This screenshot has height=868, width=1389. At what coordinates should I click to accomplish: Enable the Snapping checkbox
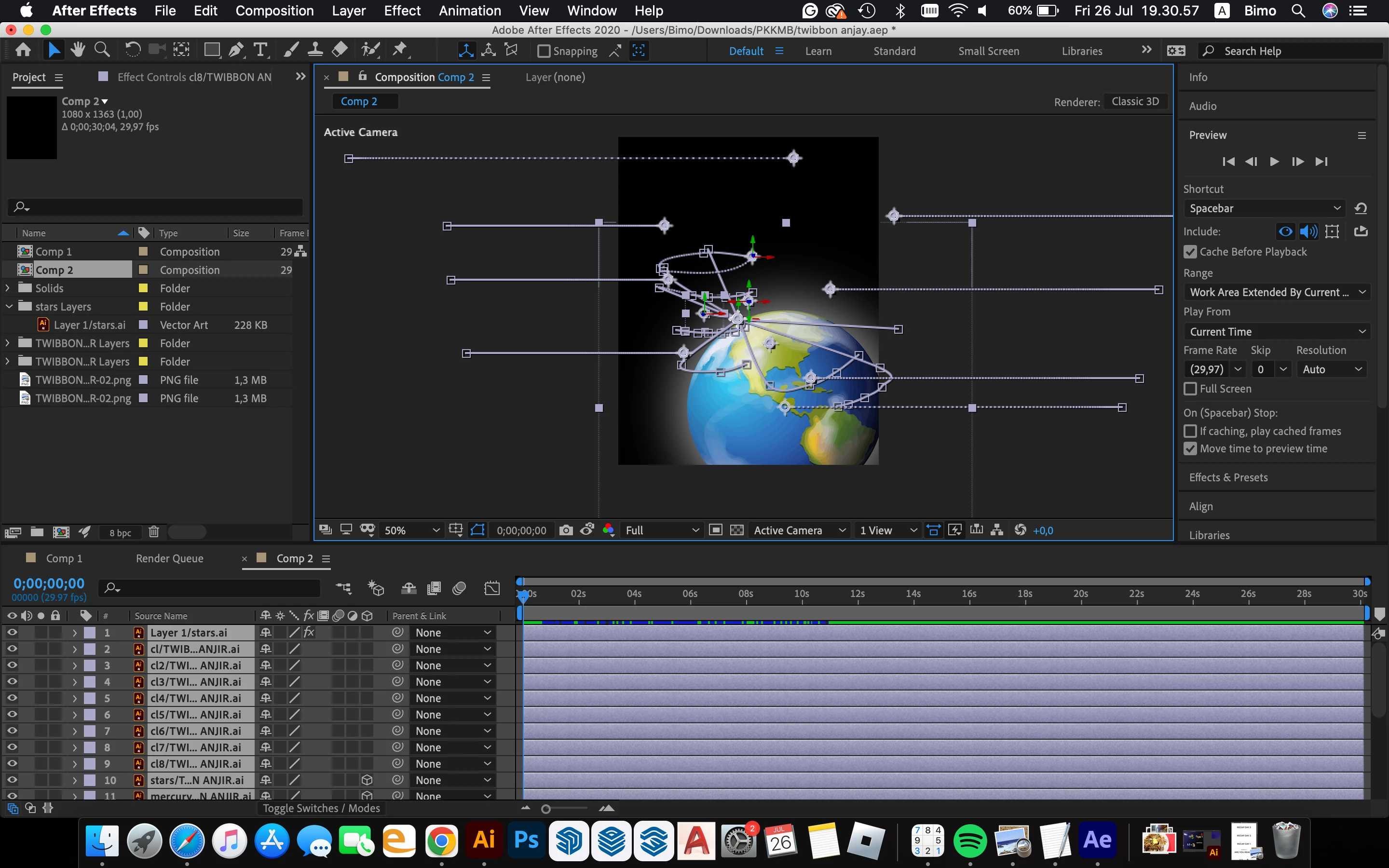(544, 51)
